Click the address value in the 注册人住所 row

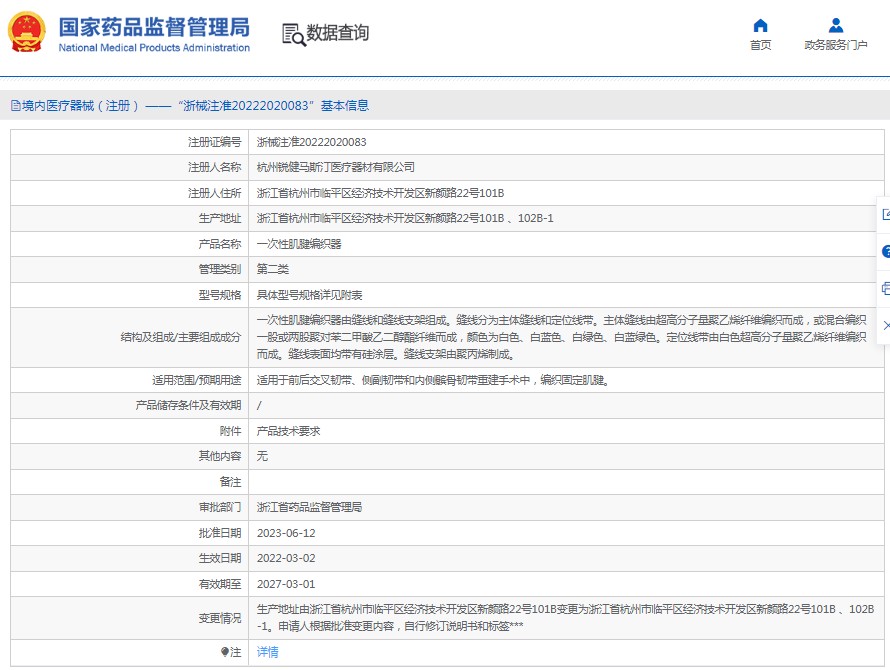click(380, 193)
